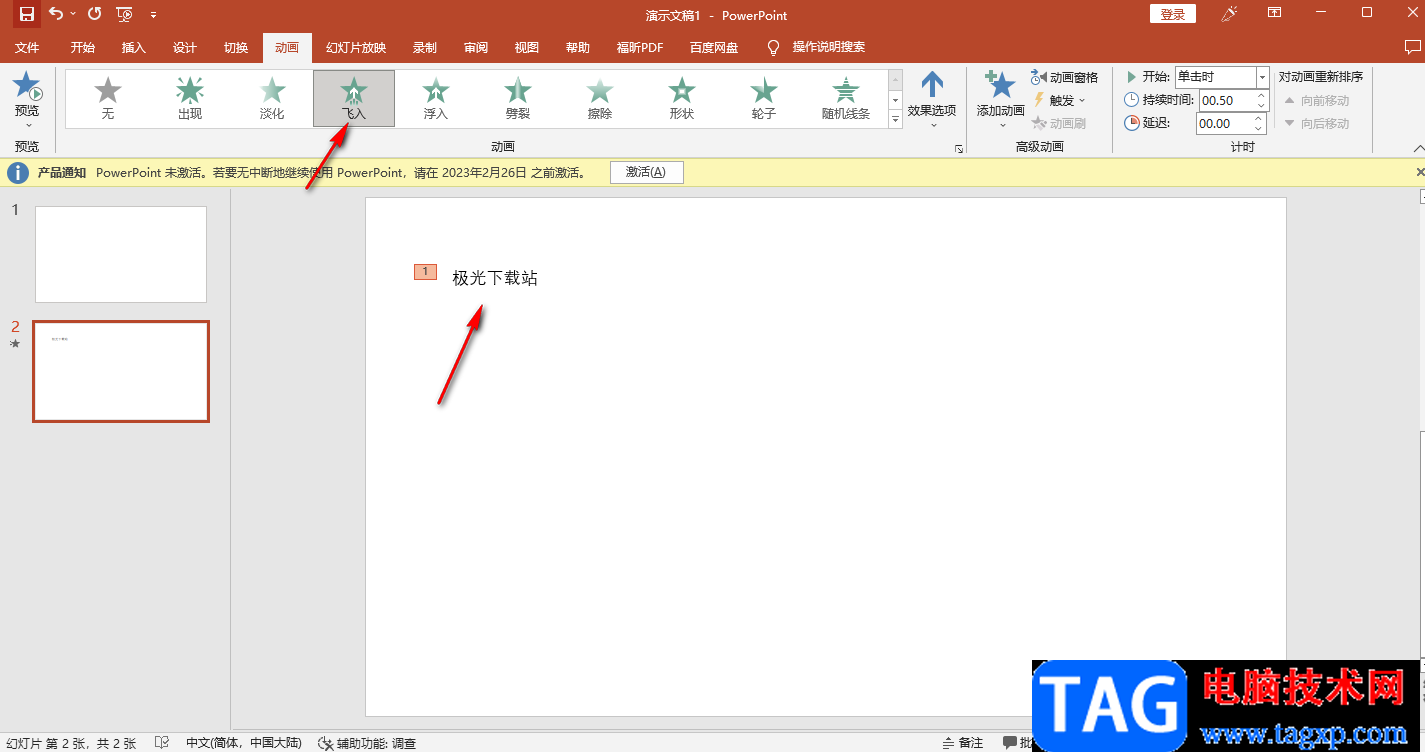Switch to the Record (录制) tab
The image size is (1425, 752).
click(425, 47)
